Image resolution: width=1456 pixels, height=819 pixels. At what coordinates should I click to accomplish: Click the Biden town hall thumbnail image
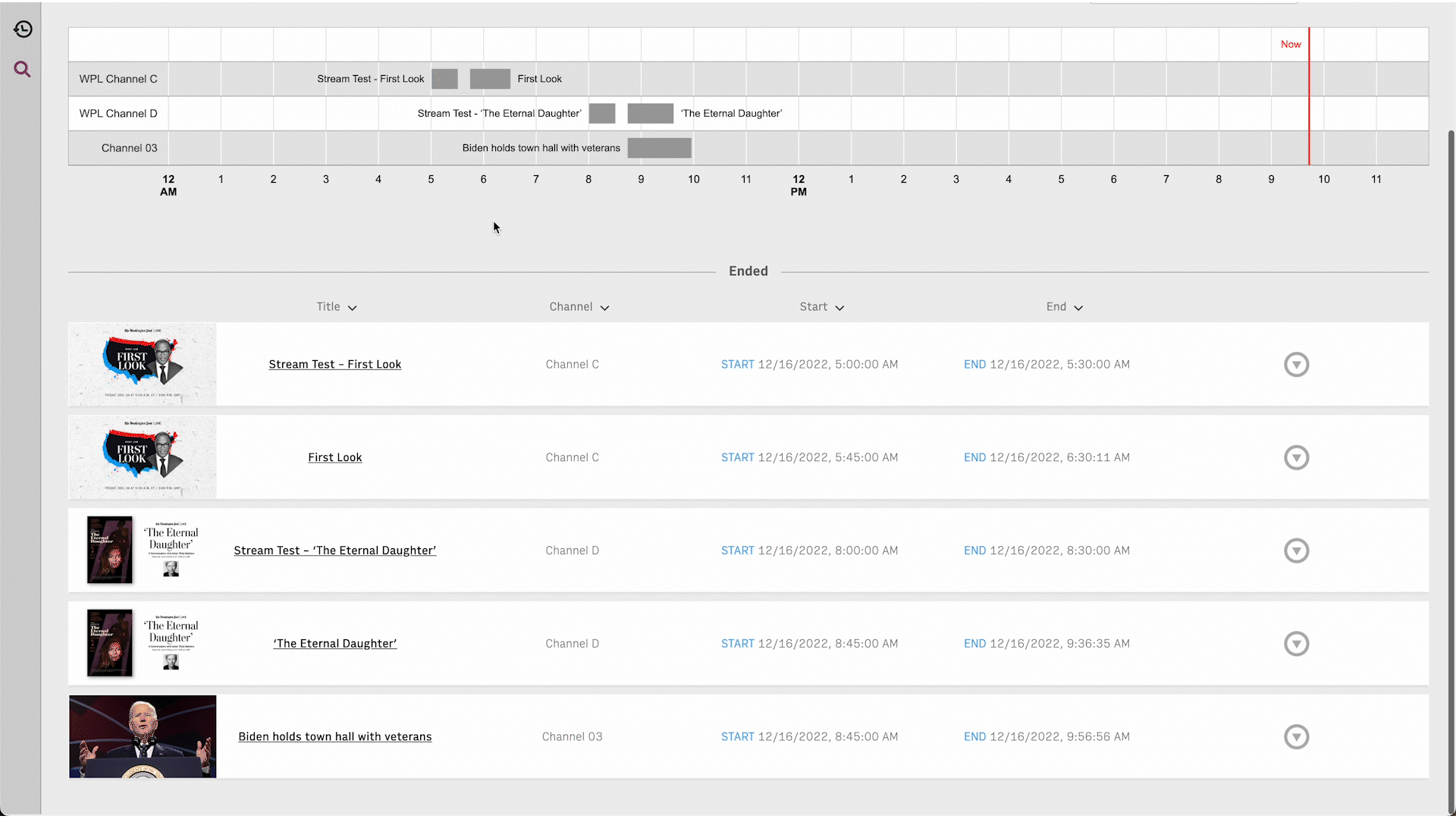point(143,736)
